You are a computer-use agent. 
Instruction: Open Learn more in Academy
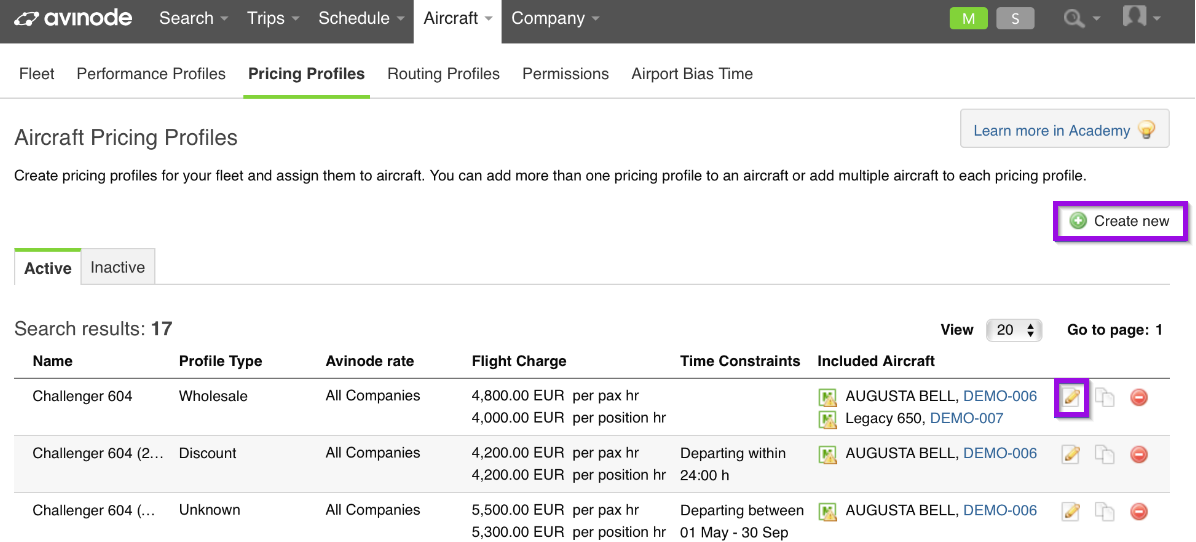(x=1064, y=130)
